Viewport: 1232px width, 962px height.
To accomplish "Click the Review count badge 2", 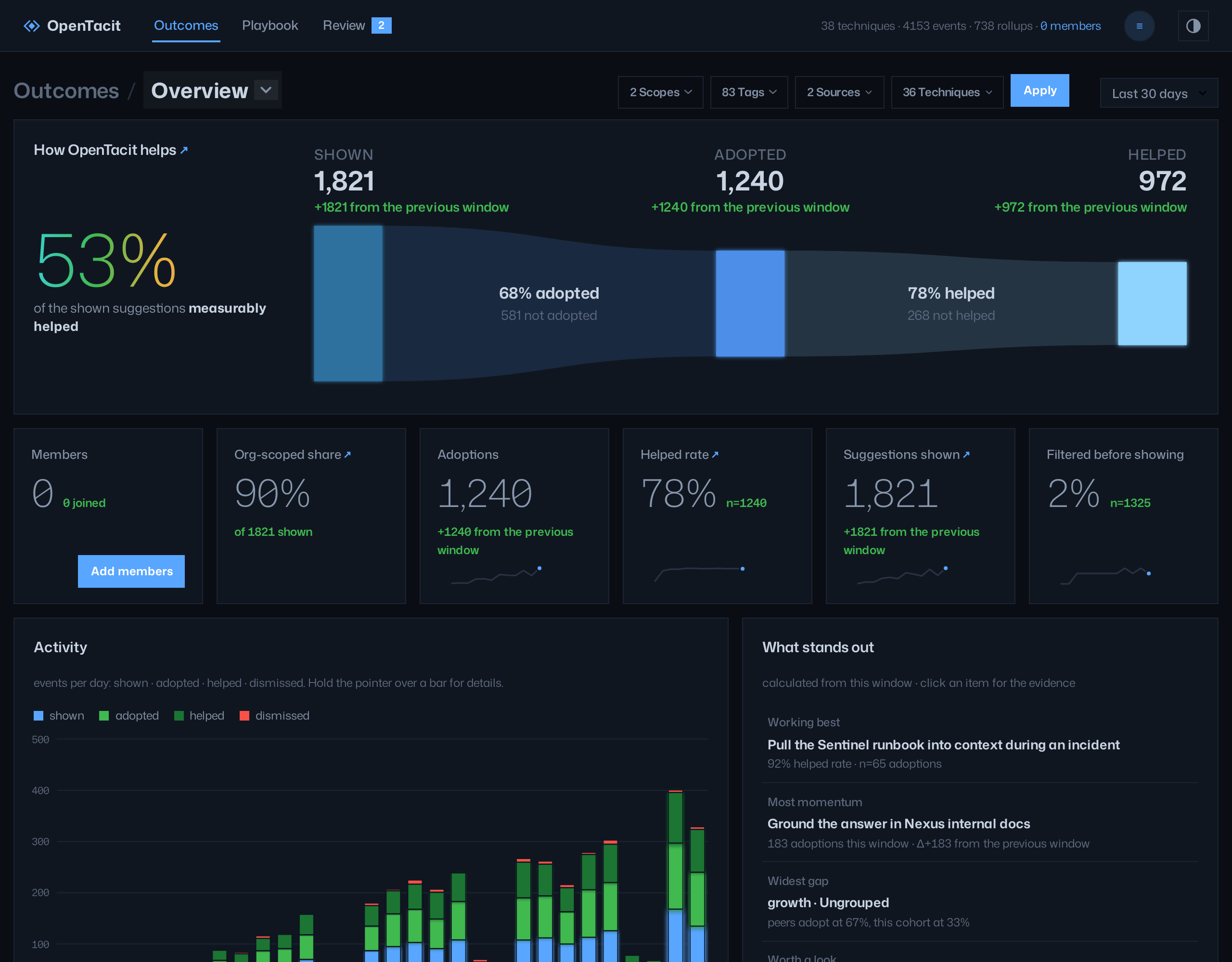I will coord(381,25).
